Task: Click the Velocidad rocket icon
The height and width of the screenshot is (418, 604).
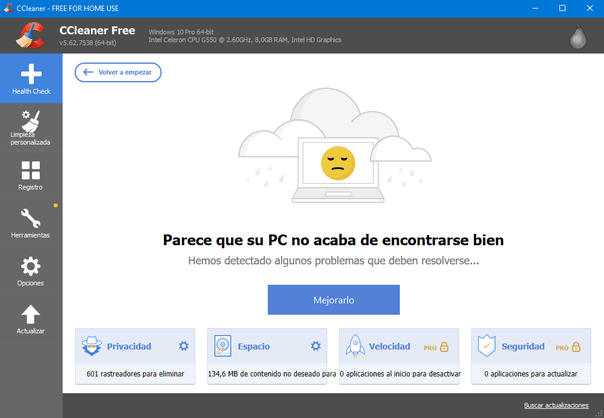Action: pos(355,346)
